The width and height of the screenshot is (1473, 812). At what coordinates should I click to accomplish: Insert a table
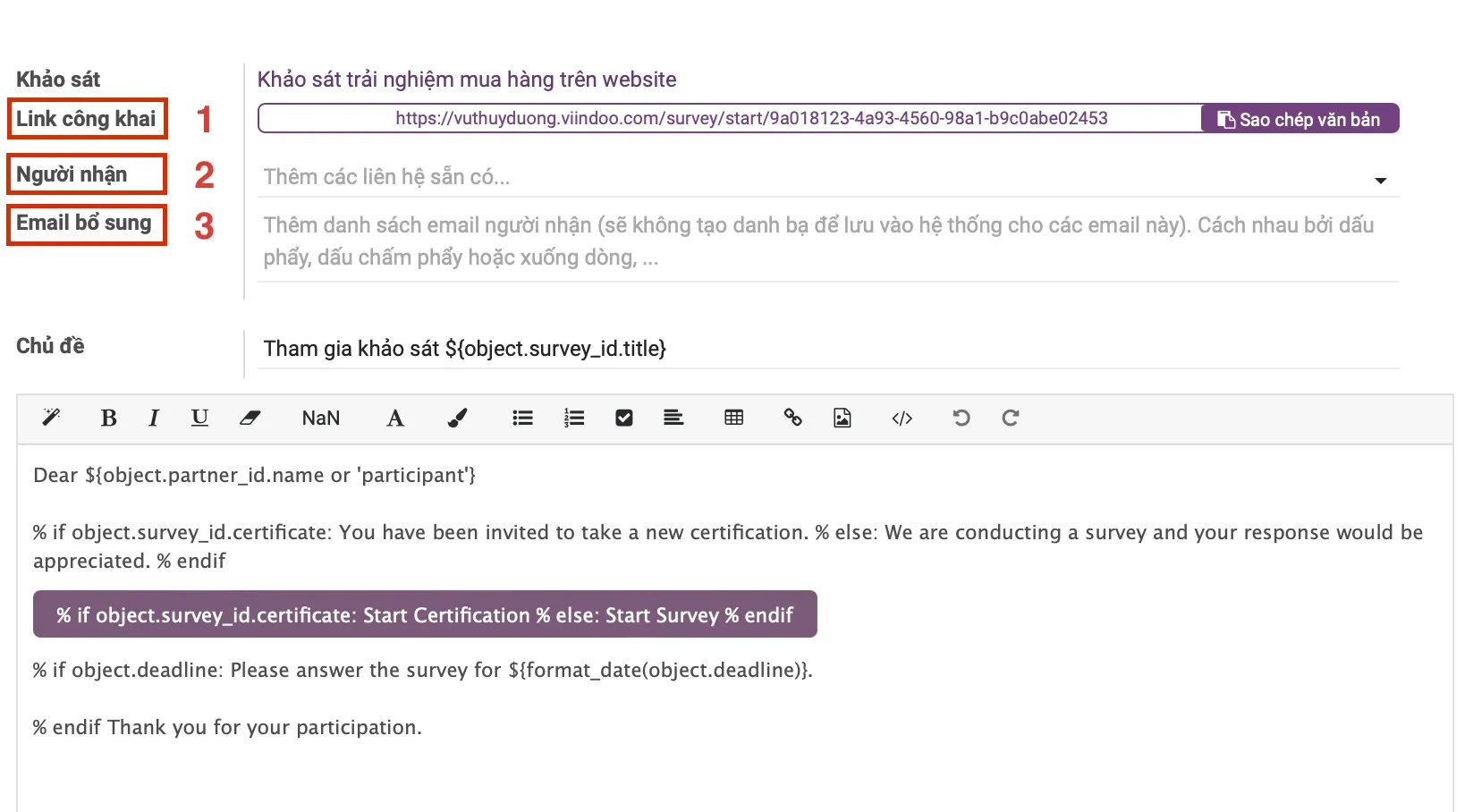point(734,418)
